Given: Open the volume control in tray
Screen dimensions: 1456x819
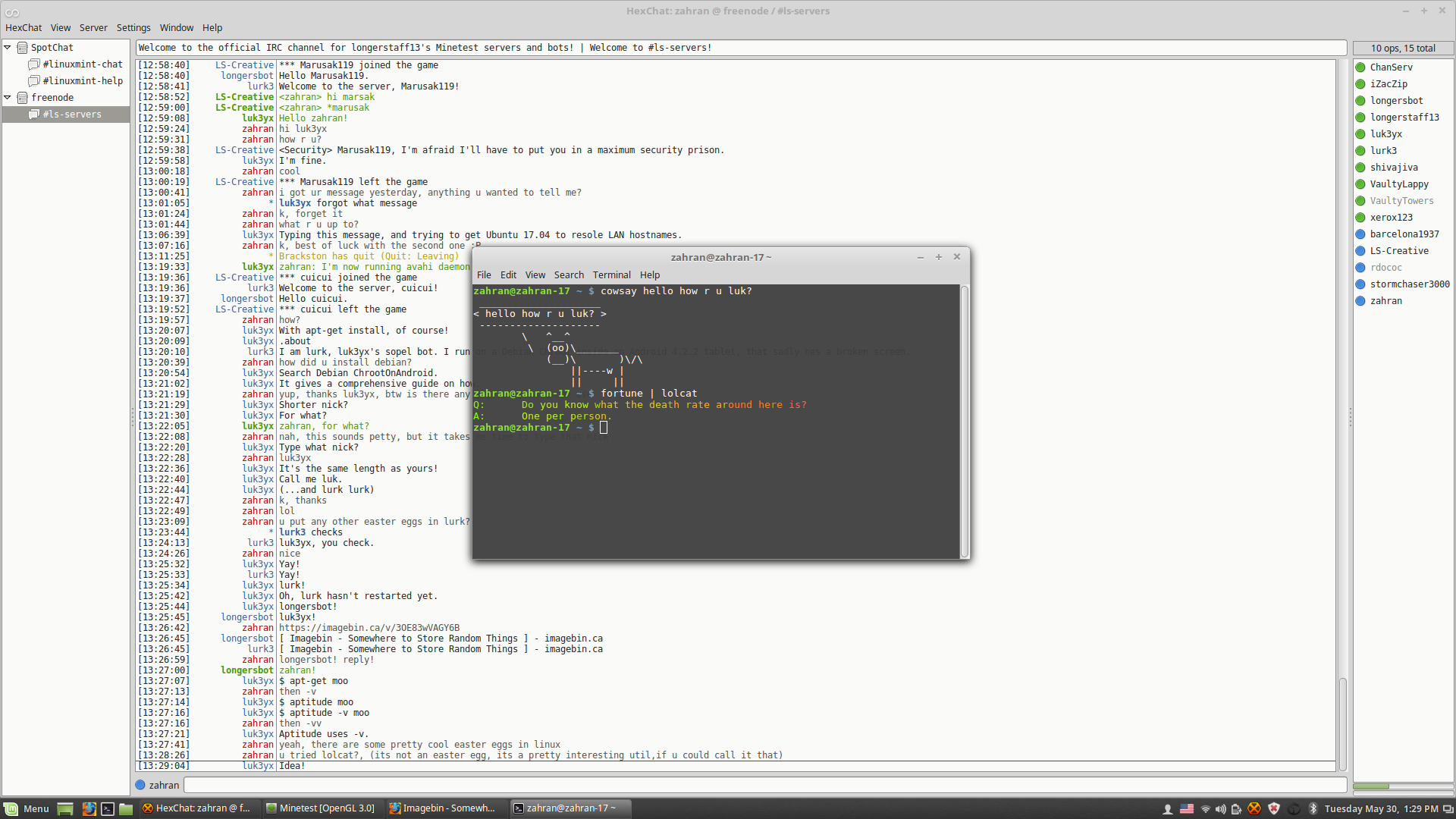Looking at the screenshot, I should [x=1220, y=809].
